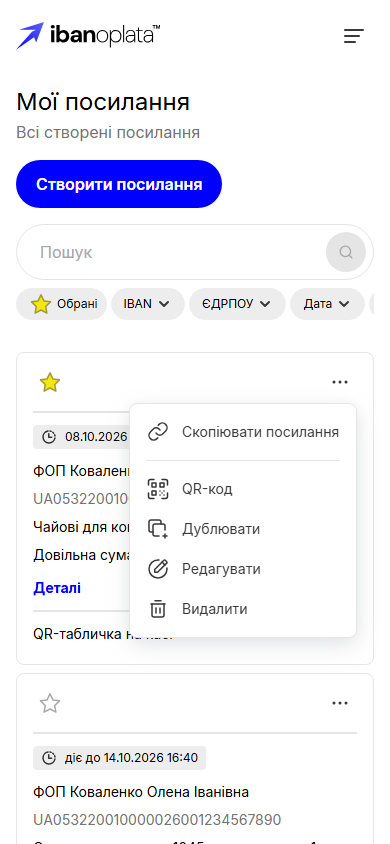Open the second card's three-dot menu

340,704
